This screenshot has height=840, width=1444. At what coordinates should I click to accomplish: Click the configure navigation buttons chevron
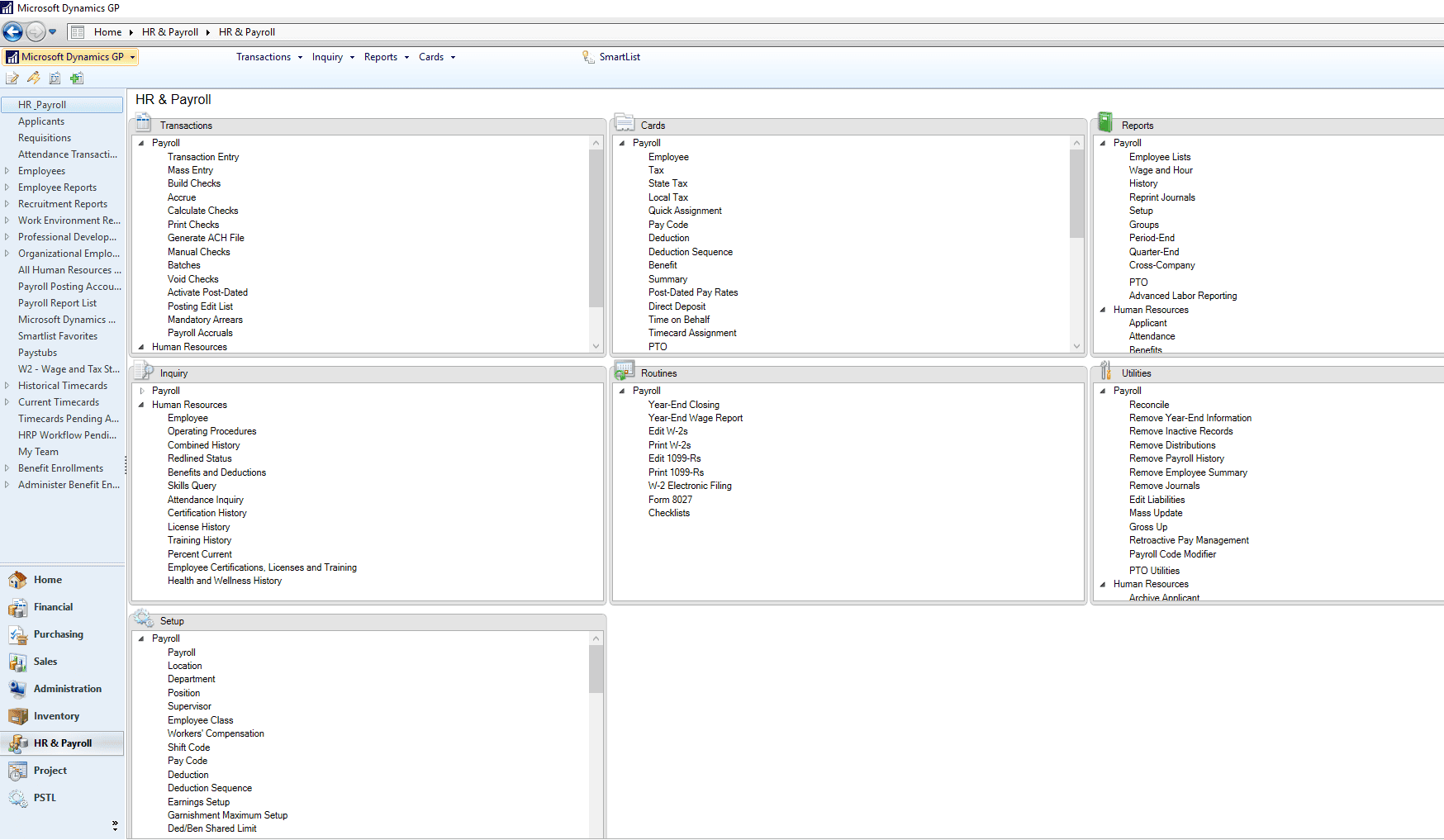point(115,825)
